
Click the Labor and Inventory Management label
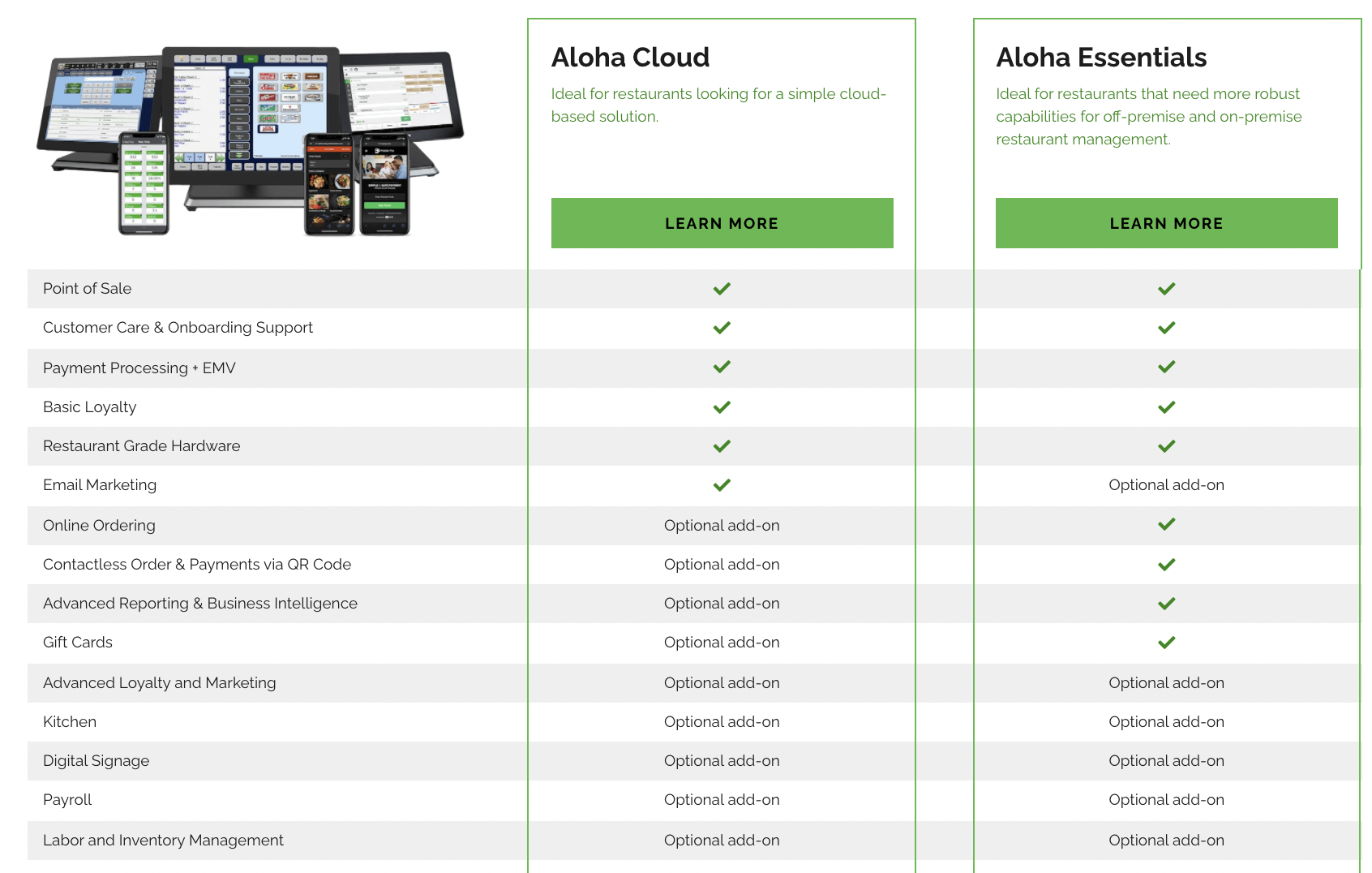(x=163, y=841)
